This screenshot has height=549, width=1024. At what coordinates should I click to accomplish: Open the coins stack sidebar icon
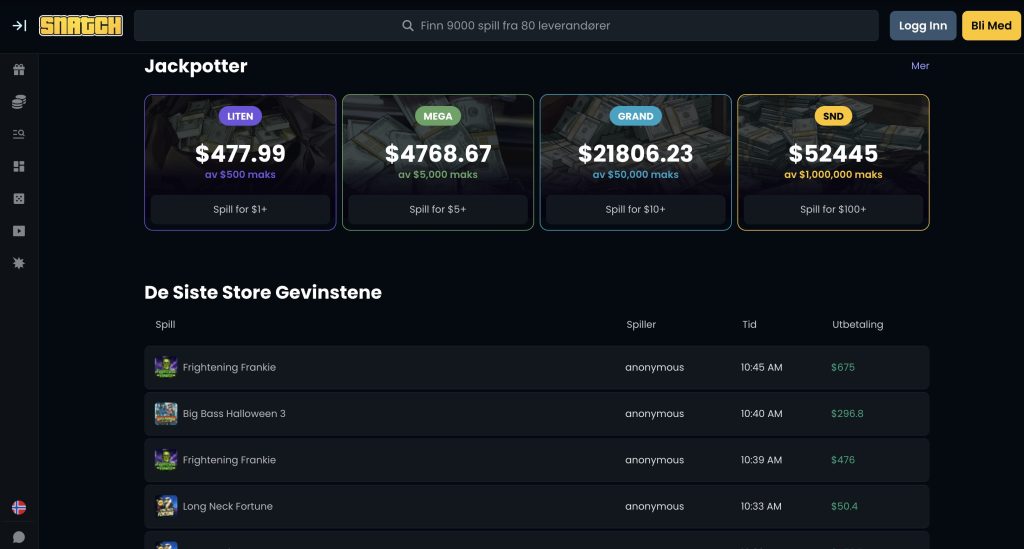18,102
